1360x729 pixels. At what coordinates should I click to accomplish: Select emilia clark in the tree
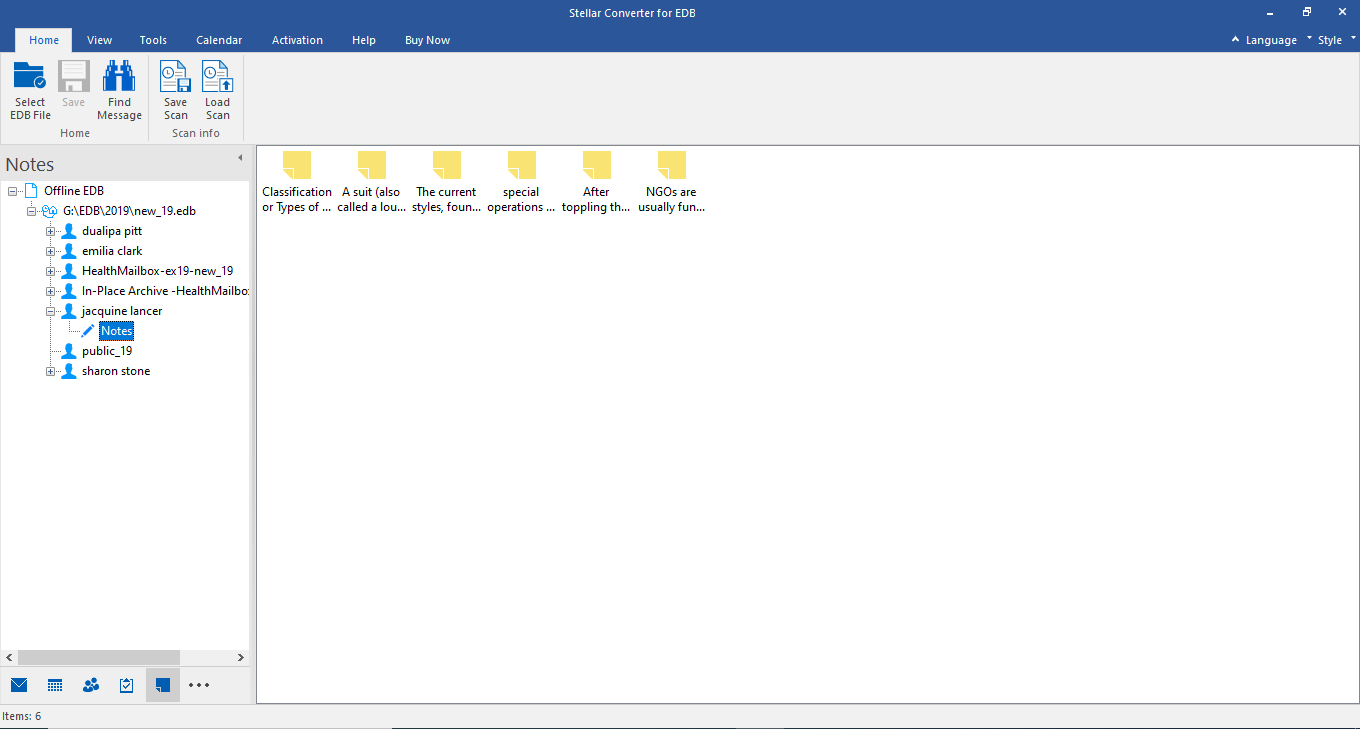(x=112, y=251)
